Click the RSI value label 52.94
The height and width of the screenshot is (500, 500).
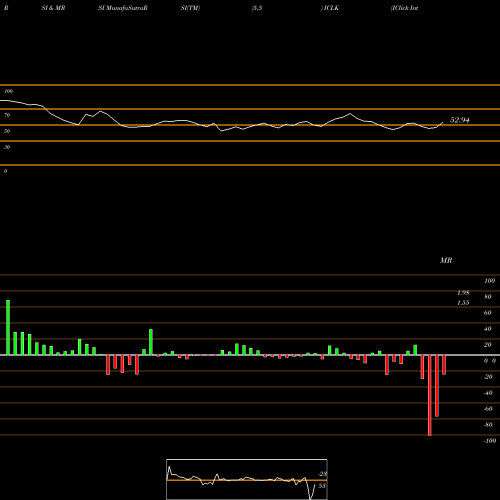click(460, 120)
